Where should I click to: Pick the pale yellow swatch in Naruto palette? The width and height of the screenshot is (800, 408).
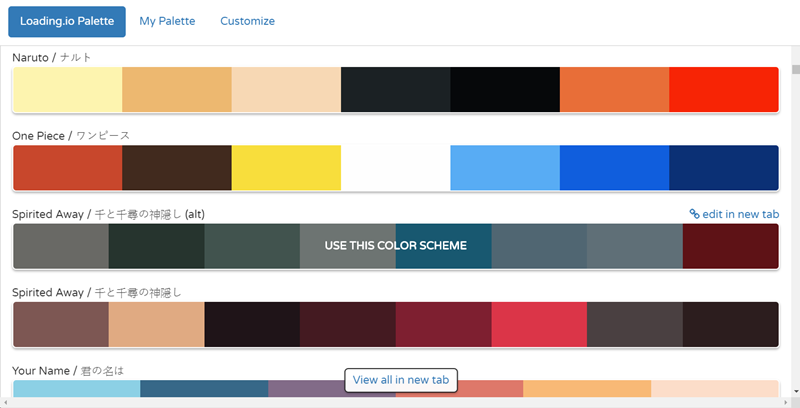point(67,90)
